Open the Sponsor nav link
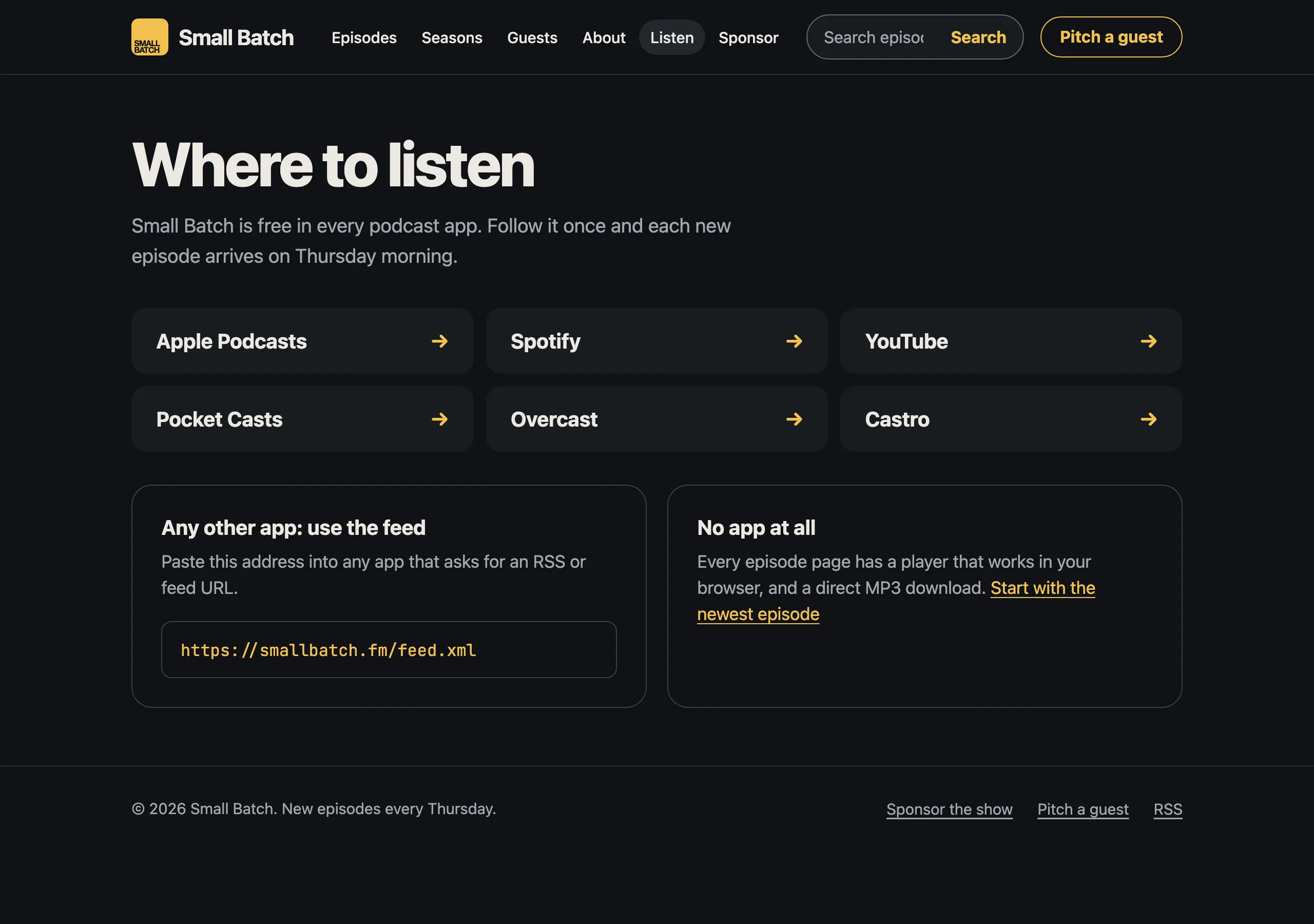1314x924 pixels. (748, 38)
